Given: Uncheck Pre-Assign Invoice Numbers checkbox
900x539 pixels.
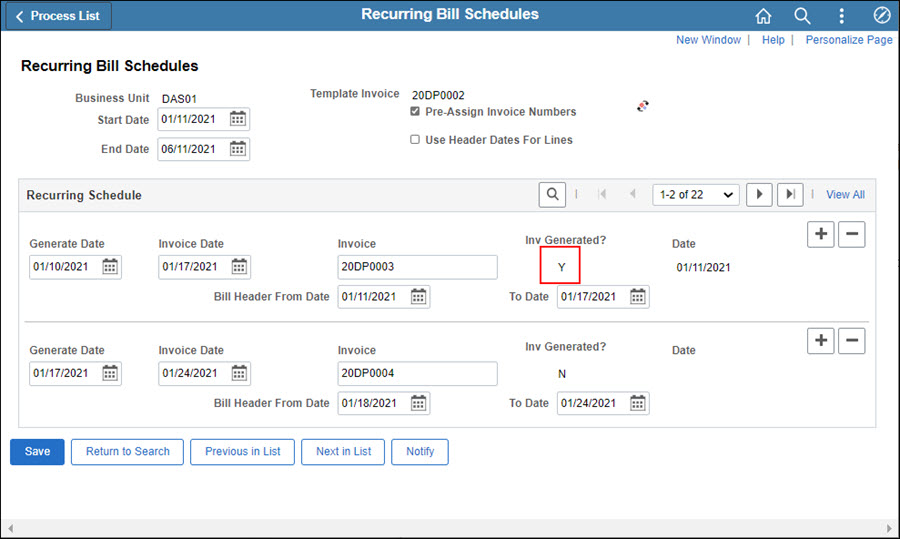Looking at the screenshot, I should [x=415, y=112].
